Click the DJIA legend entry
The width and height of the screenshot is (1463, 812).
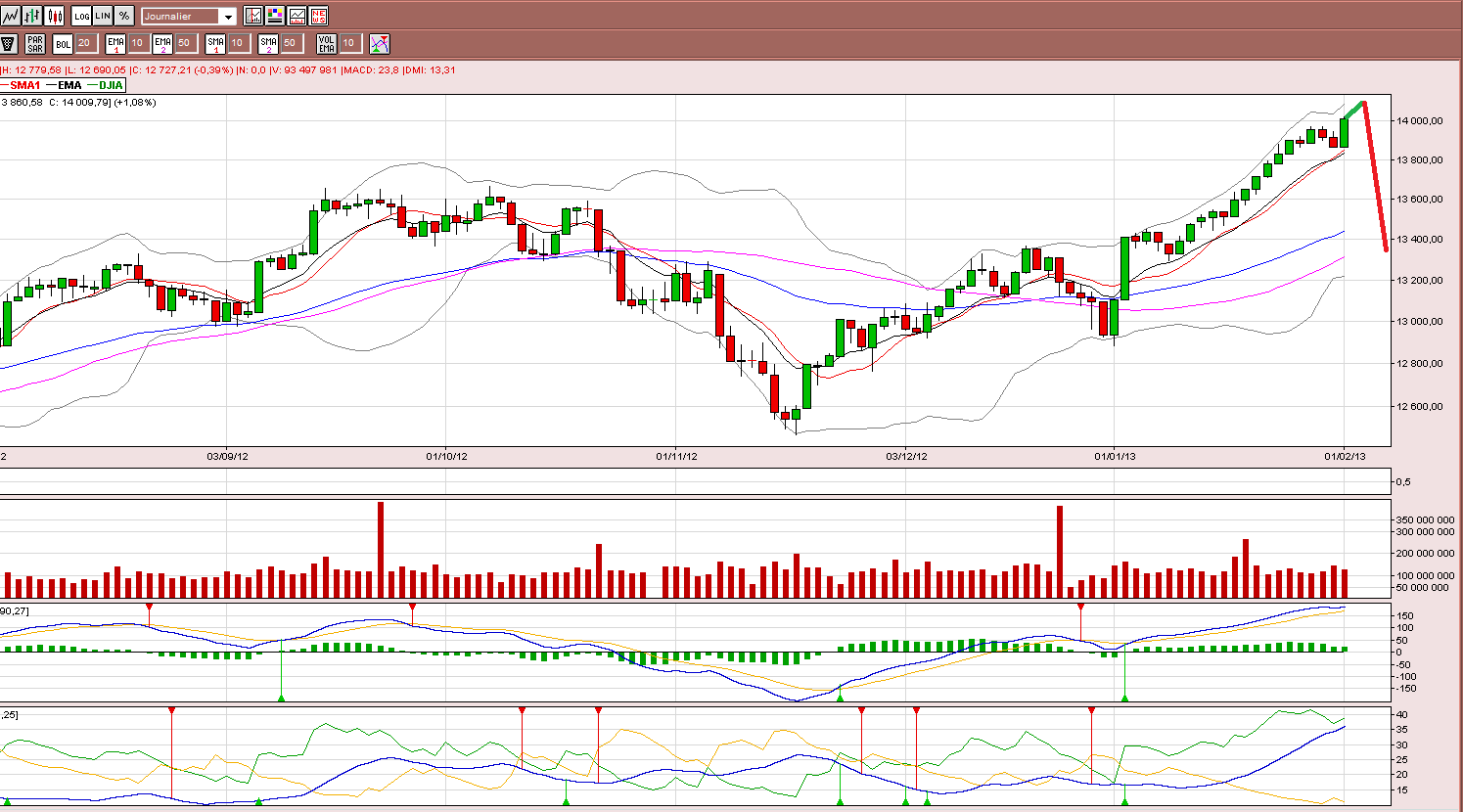click(106, 85)
